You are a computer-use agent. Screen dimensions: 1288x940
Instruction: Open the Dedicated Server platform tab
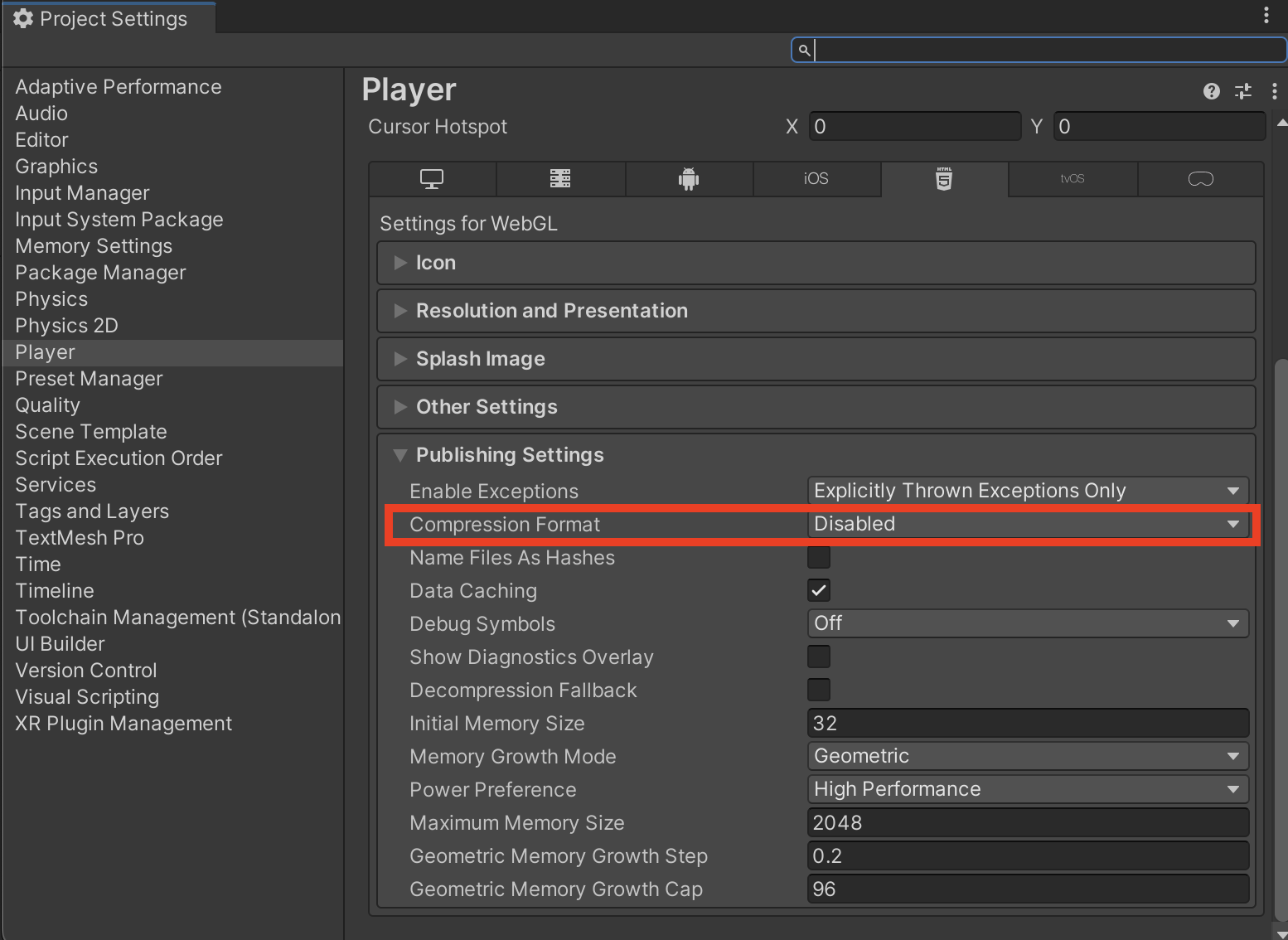560,178
